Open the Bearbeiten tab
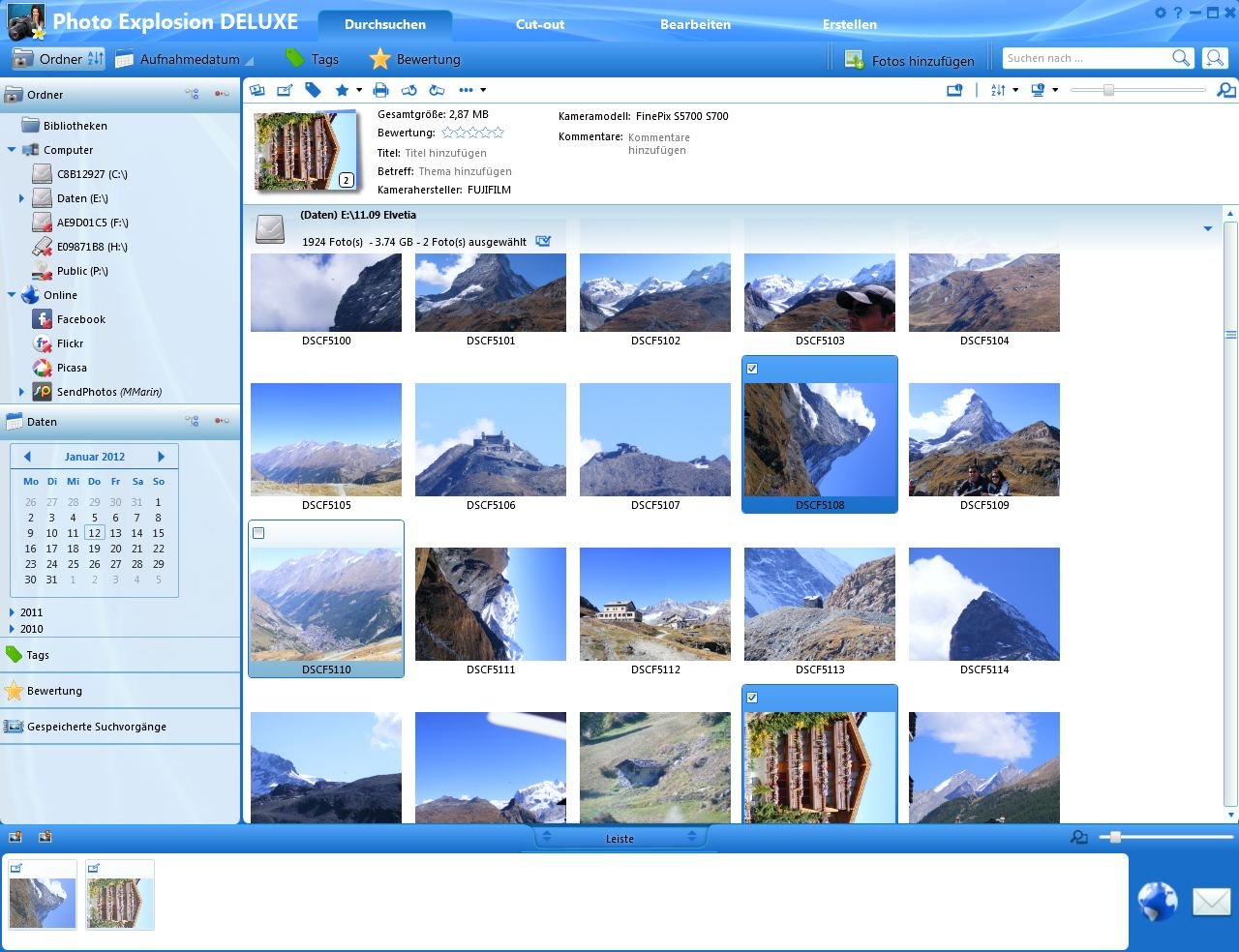Screen dimensions: 1239x952 click(x=695, y=24)
